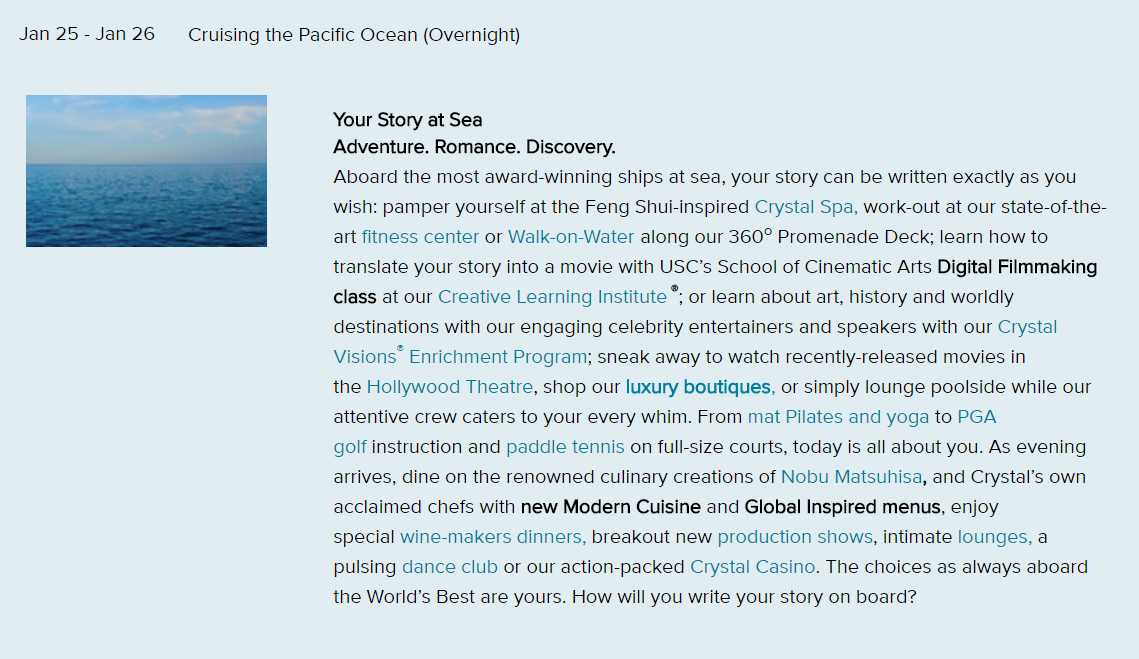Image resolution: width=1139 pixels, height=659 pixels.
Task: Click the ocean photo thumbnail
Action: pos(147,171)
